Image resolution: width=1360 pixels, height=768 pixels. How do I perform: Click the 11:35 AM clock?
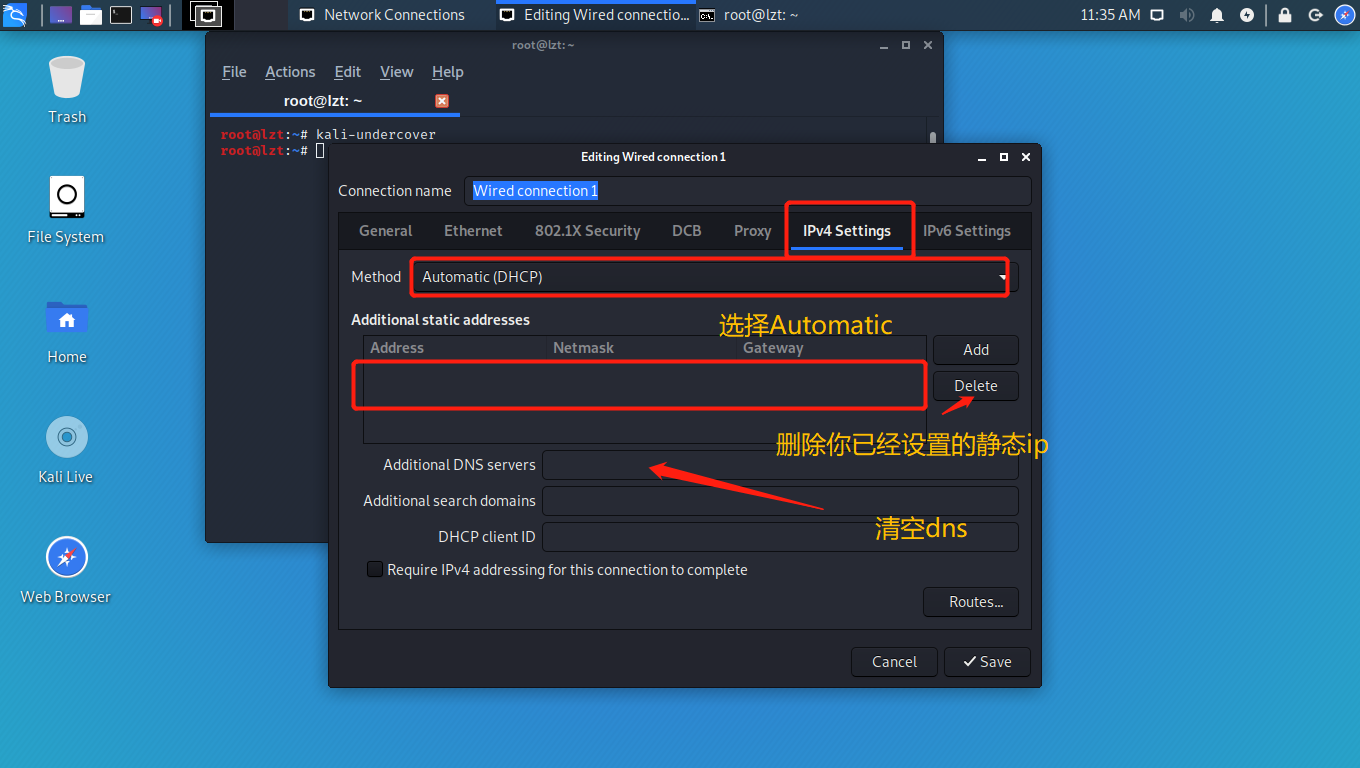(x=1110, y=15)
